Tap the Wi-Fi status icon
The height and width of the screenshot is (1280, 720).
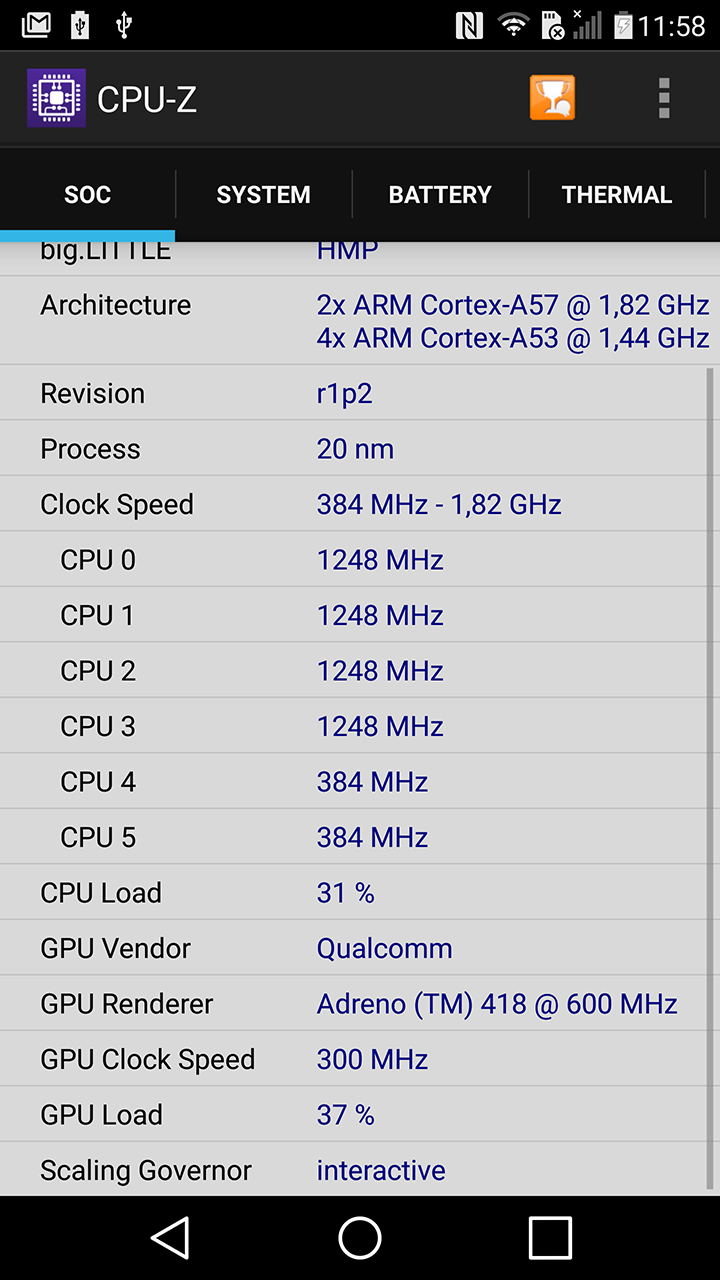pos(514,25)
